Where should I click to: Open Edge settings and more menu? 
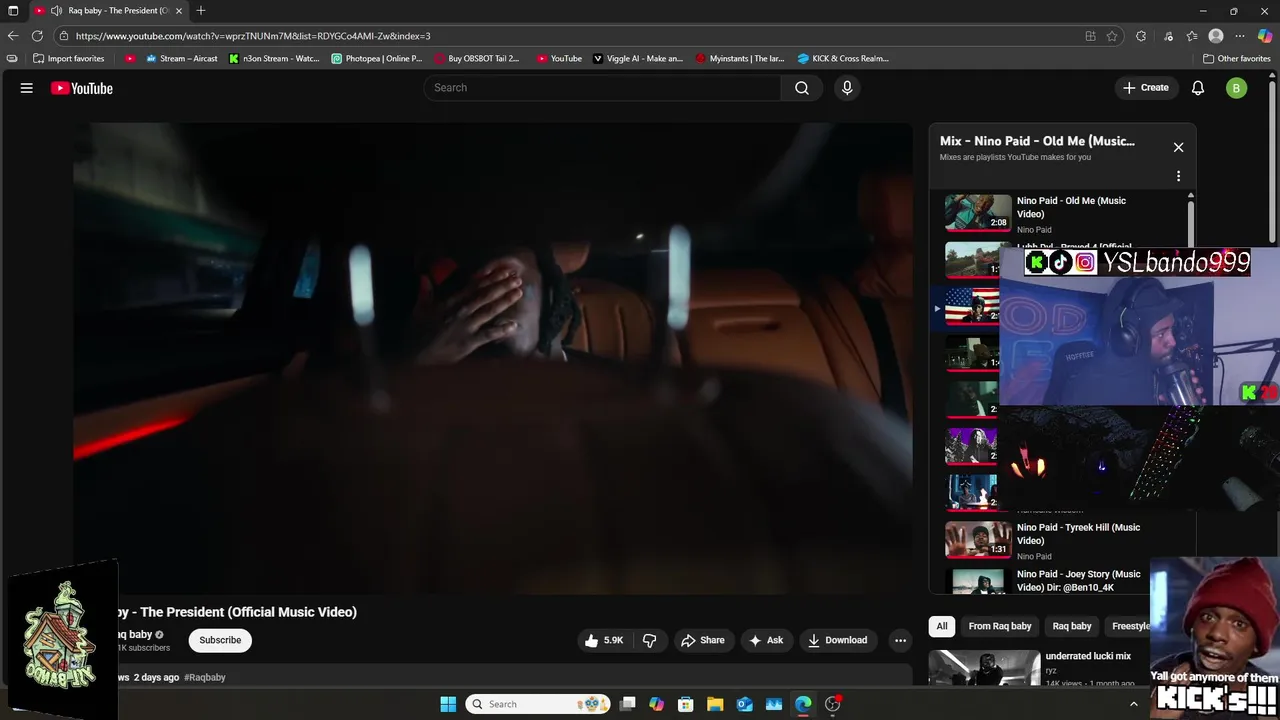[1240, 36]
